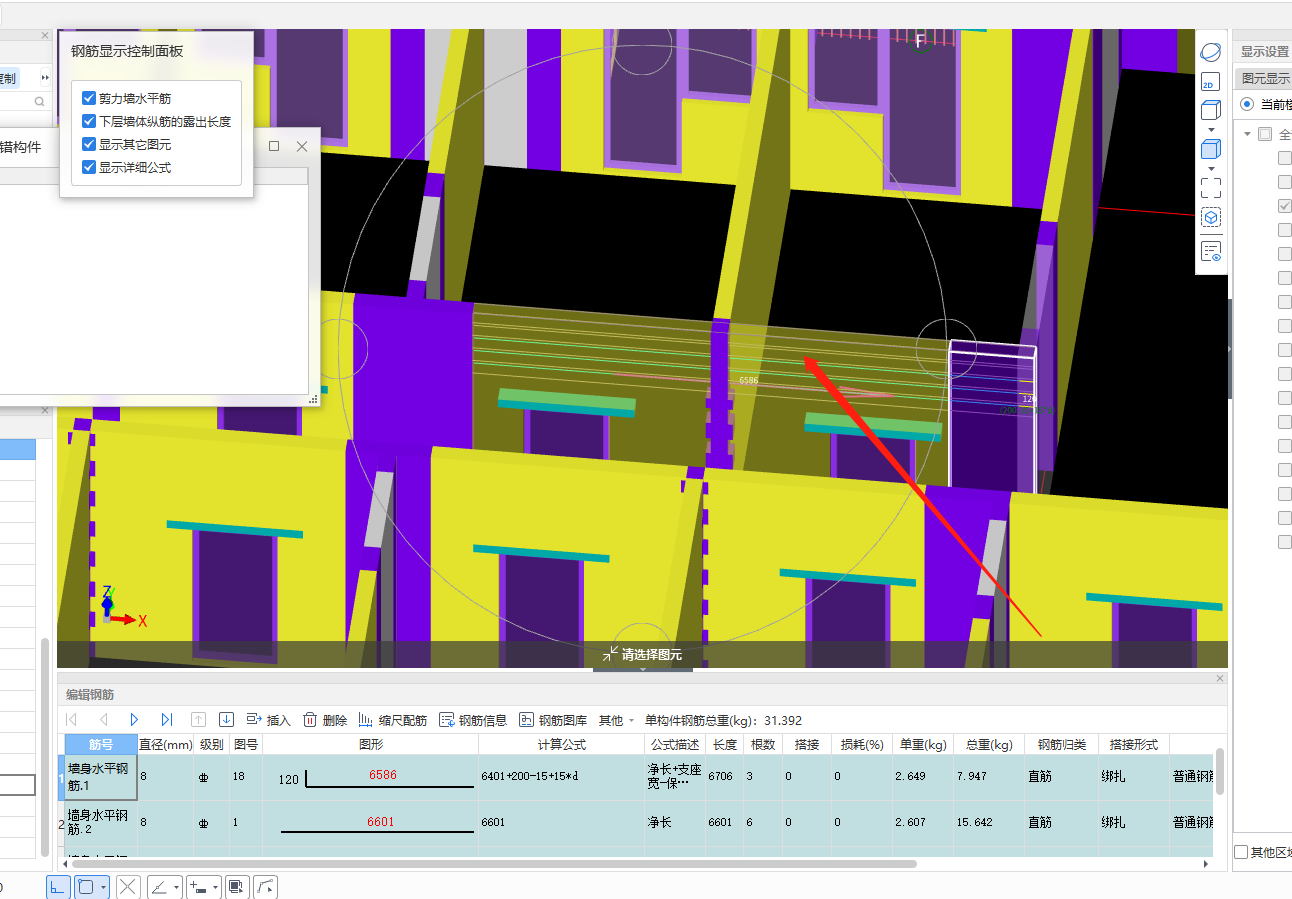Click the search magnifier in left panel
This screenshot has width=1292, height=899.
[x=40, y=101]
